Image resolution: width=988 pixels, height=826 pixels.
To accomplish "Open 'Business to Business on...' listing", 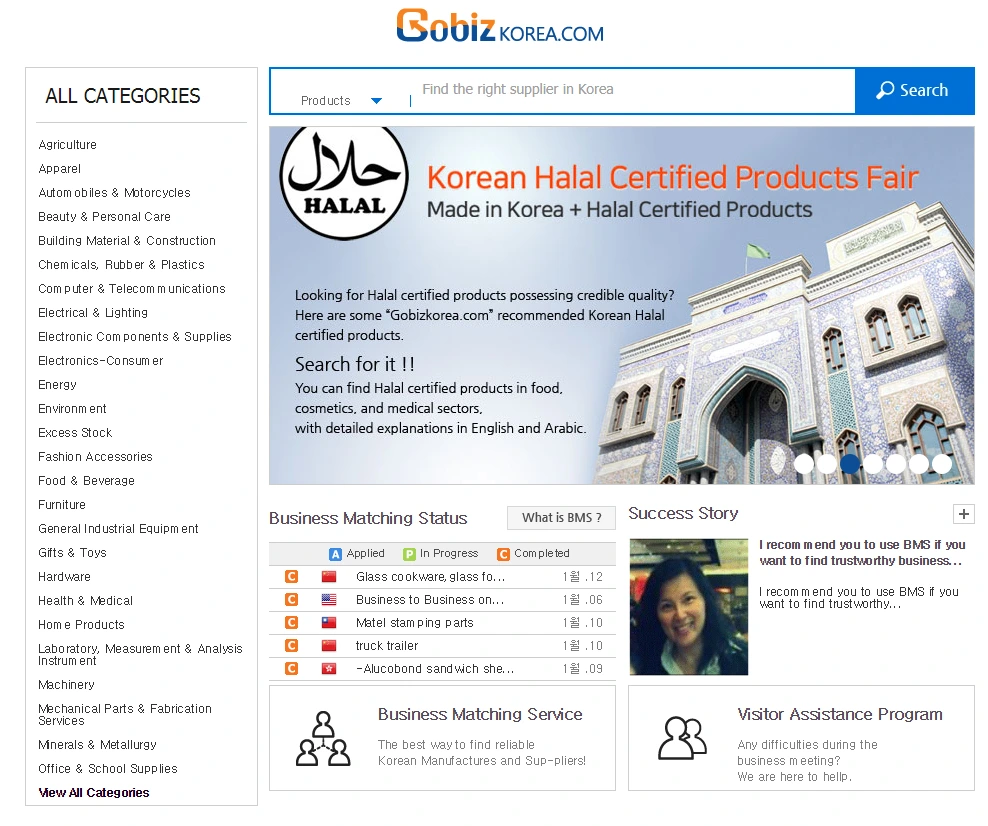I will pos(430,600).
